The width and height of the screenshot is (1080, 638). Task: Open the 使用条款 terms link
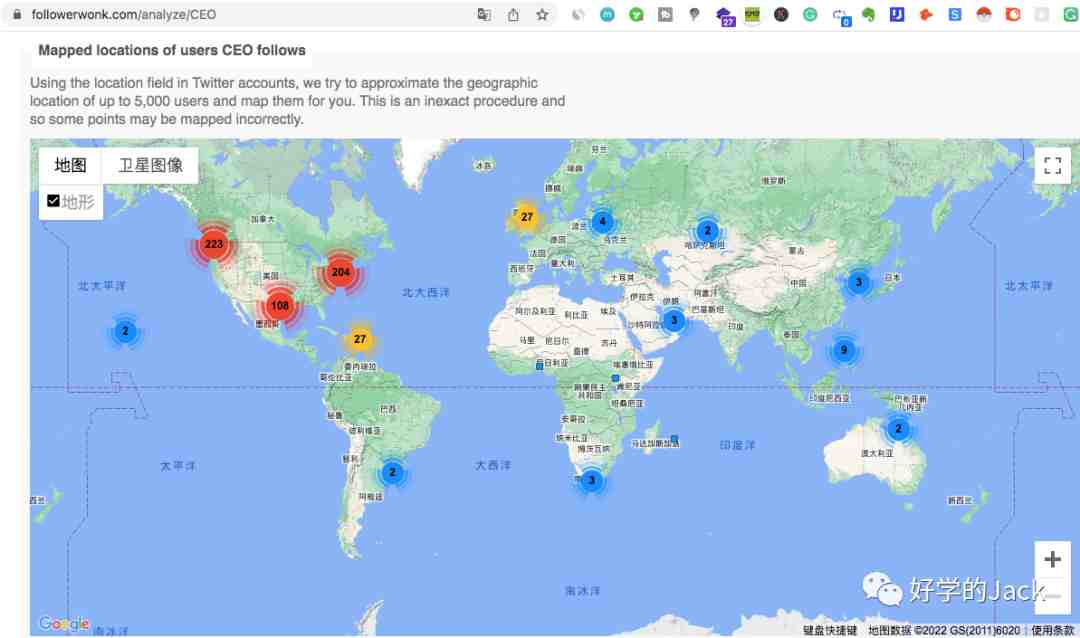click(x=1052, y=630)
